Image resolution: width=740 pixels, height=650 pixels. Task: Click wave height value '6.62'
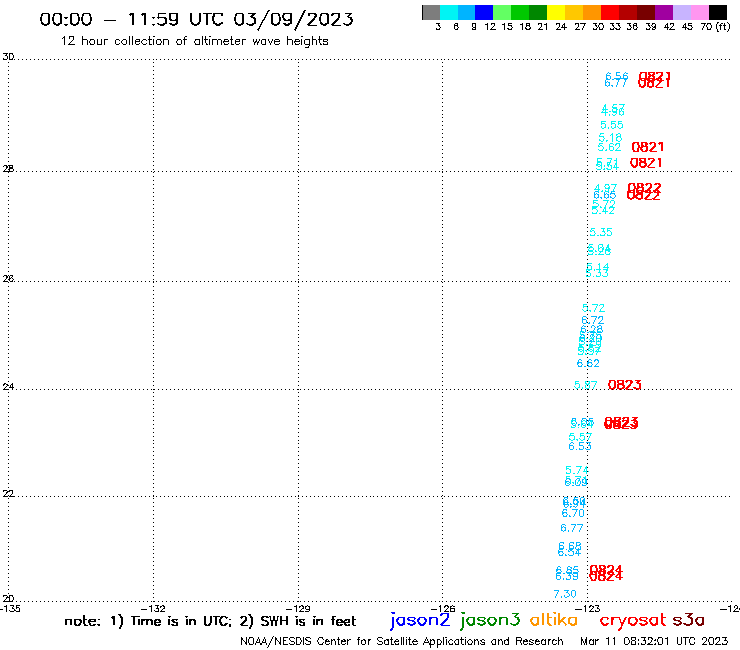tap(588, 363)
